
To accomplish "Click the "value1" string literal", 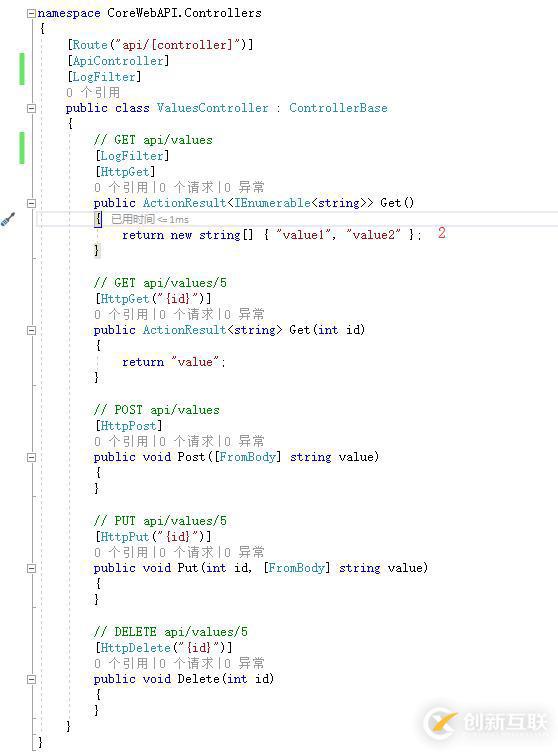I will click(x=303, y=235).
